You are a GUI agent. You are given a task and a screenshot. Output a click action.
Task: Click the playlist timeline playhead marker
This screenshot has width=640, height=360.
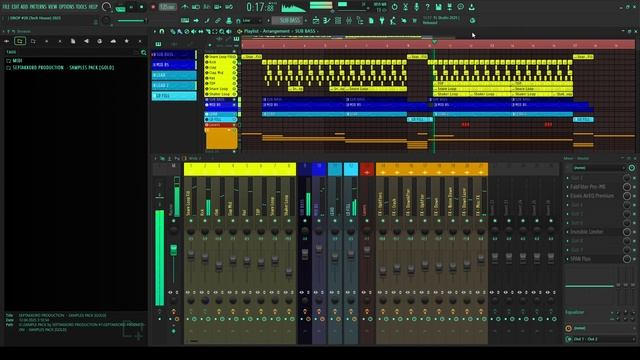click(x=434, y=42)
